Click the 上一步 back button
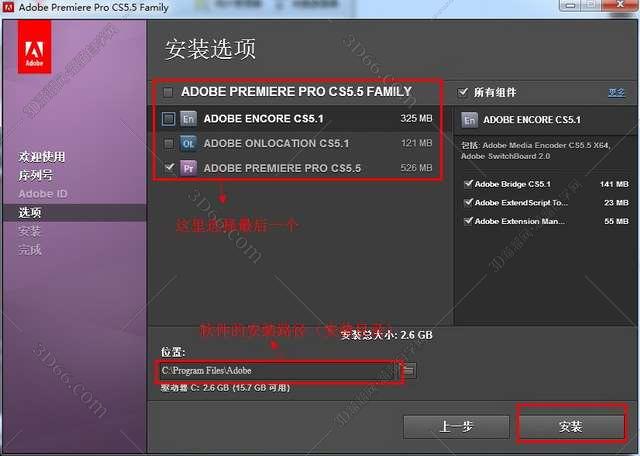640x456 pixels. pyautogui.click(x=456, y=427)
